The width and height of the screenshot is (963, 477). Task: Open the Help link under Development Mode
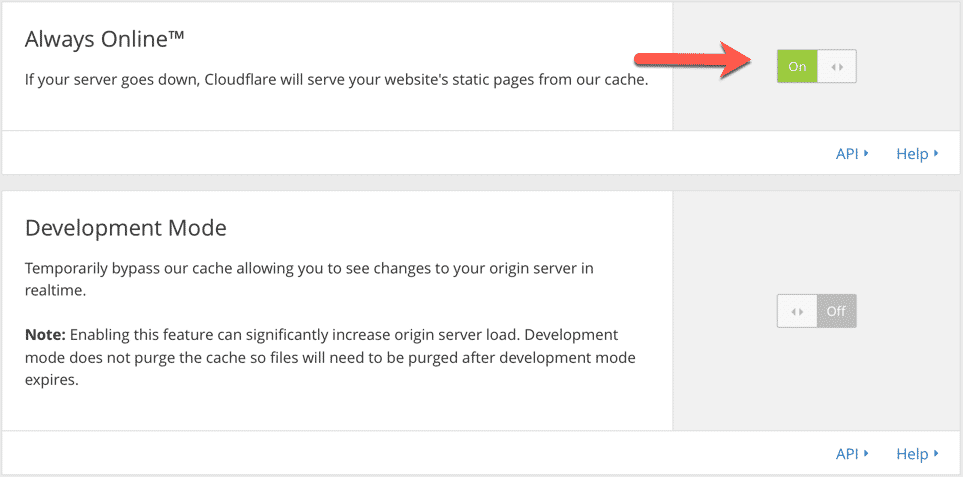pyautogui.click(x=912, y=454)
